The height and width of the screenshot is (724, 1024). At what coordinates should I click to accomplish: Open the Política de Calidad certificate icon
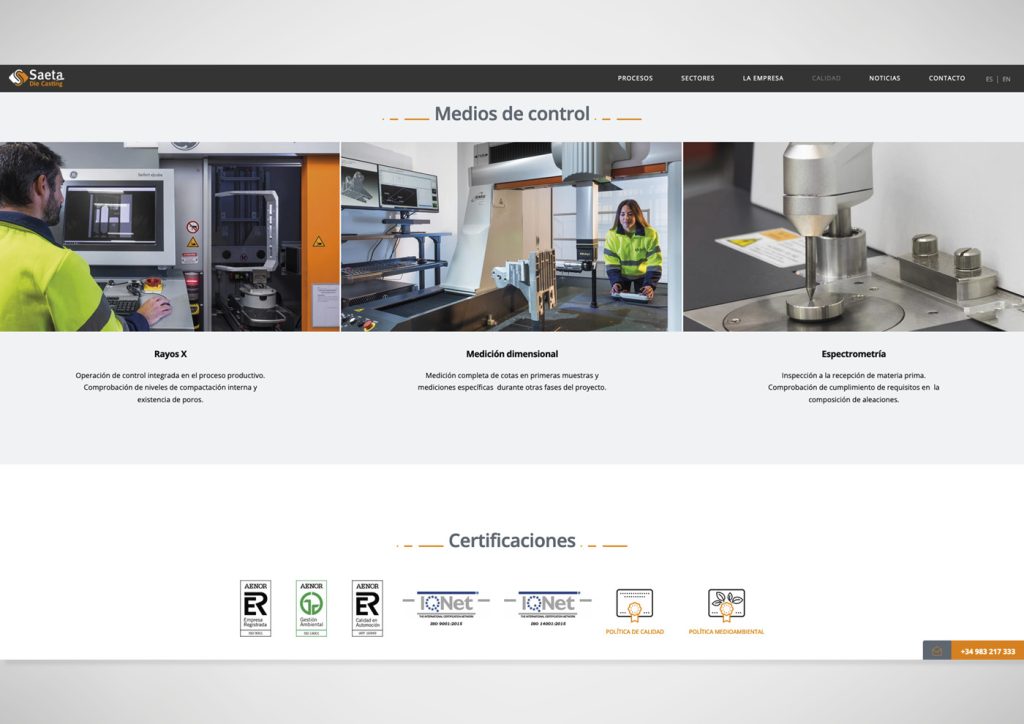pyautogui.click(x=635, y=604)
